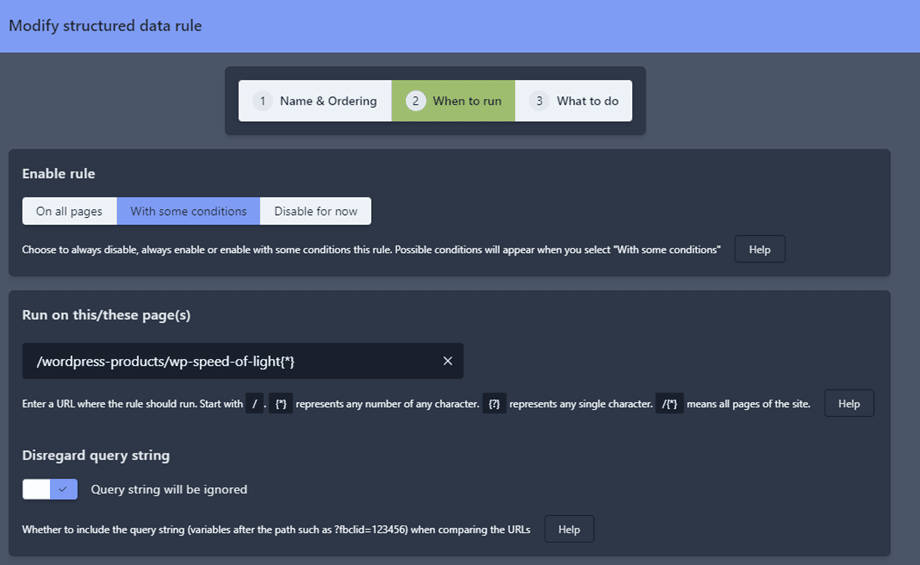The image size is (920, 565).
Task: Click the {?} single character code tag
Action: point(493,404)
